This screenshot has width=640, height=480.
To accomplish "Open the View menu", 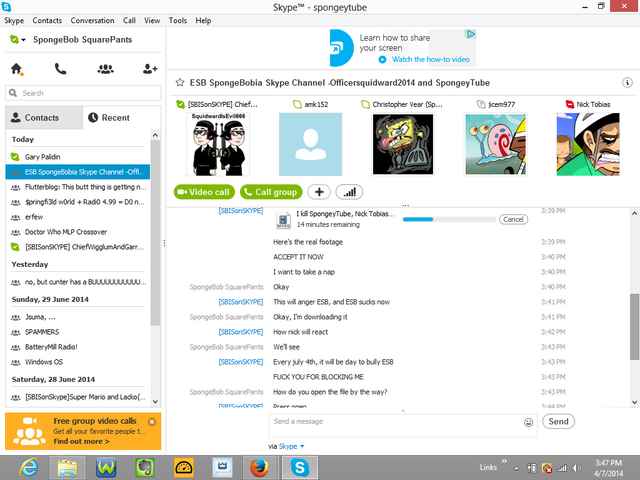I will coord(152,20).
